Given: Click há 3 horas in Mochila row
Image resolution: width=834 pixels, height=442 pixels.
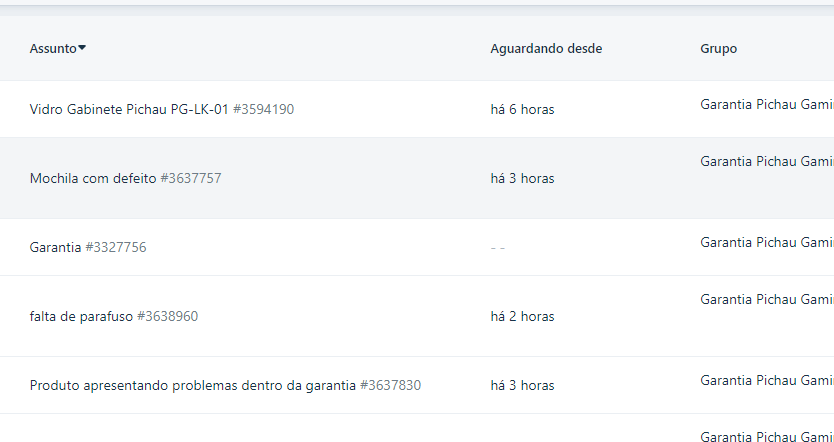Looking at the screenshot, I should point(522,179).
